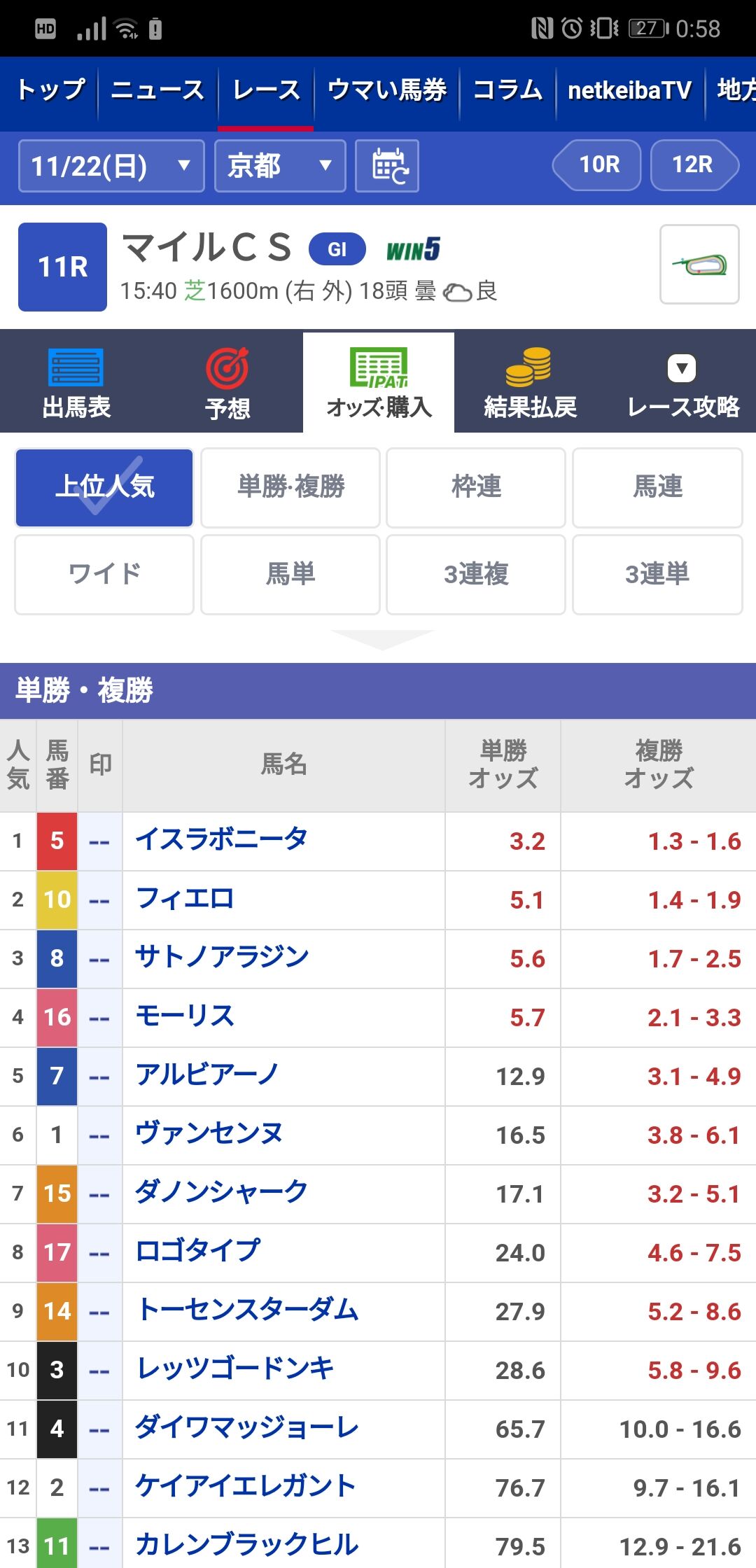
Task: Open the 予想 target icon tab
Action: coord(227,368)
